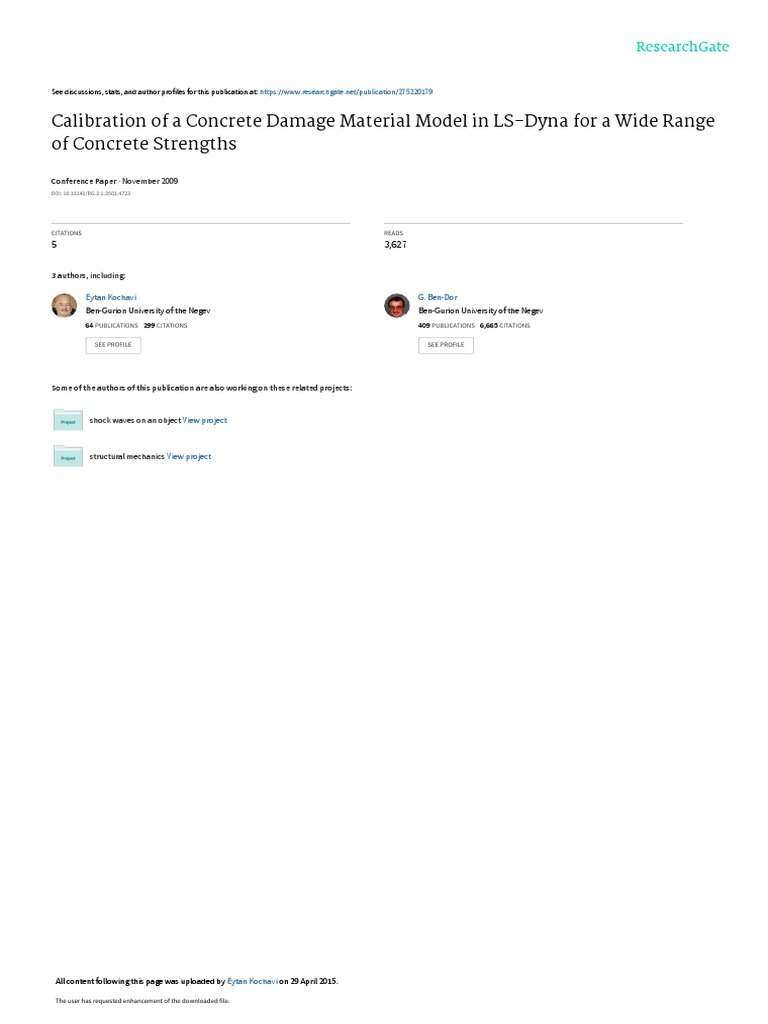Click 64 PUBLICATIONS stat under Eytan Kochavi
768x1024 pixels.
(112, 325)
